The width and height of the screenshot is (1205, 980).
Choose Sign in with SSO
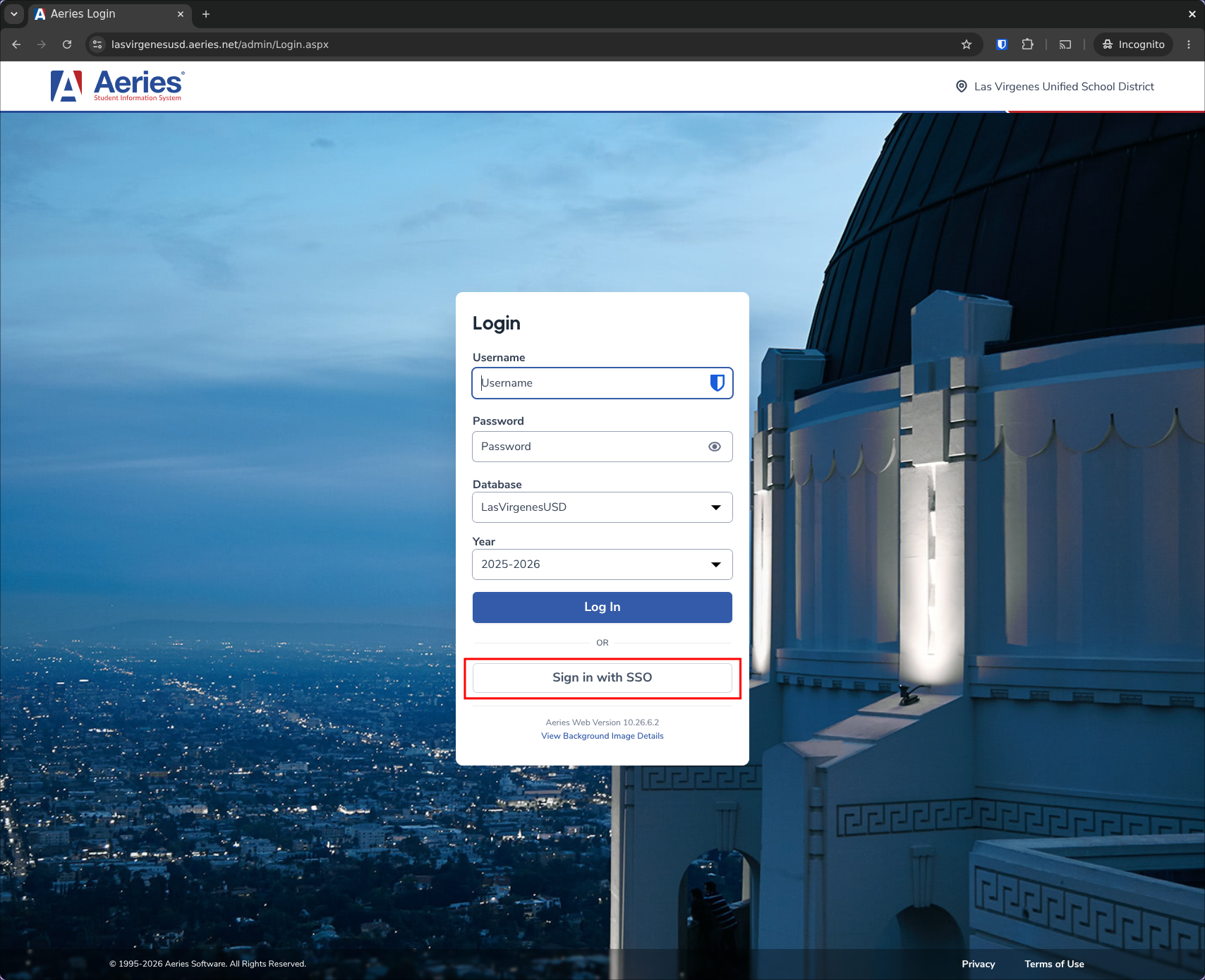602,678
